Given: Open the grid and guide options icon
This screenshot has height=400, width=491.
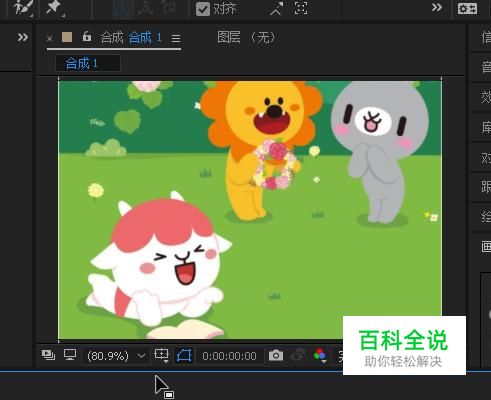Looking at the screenshot, I should (x=161, y=355).
